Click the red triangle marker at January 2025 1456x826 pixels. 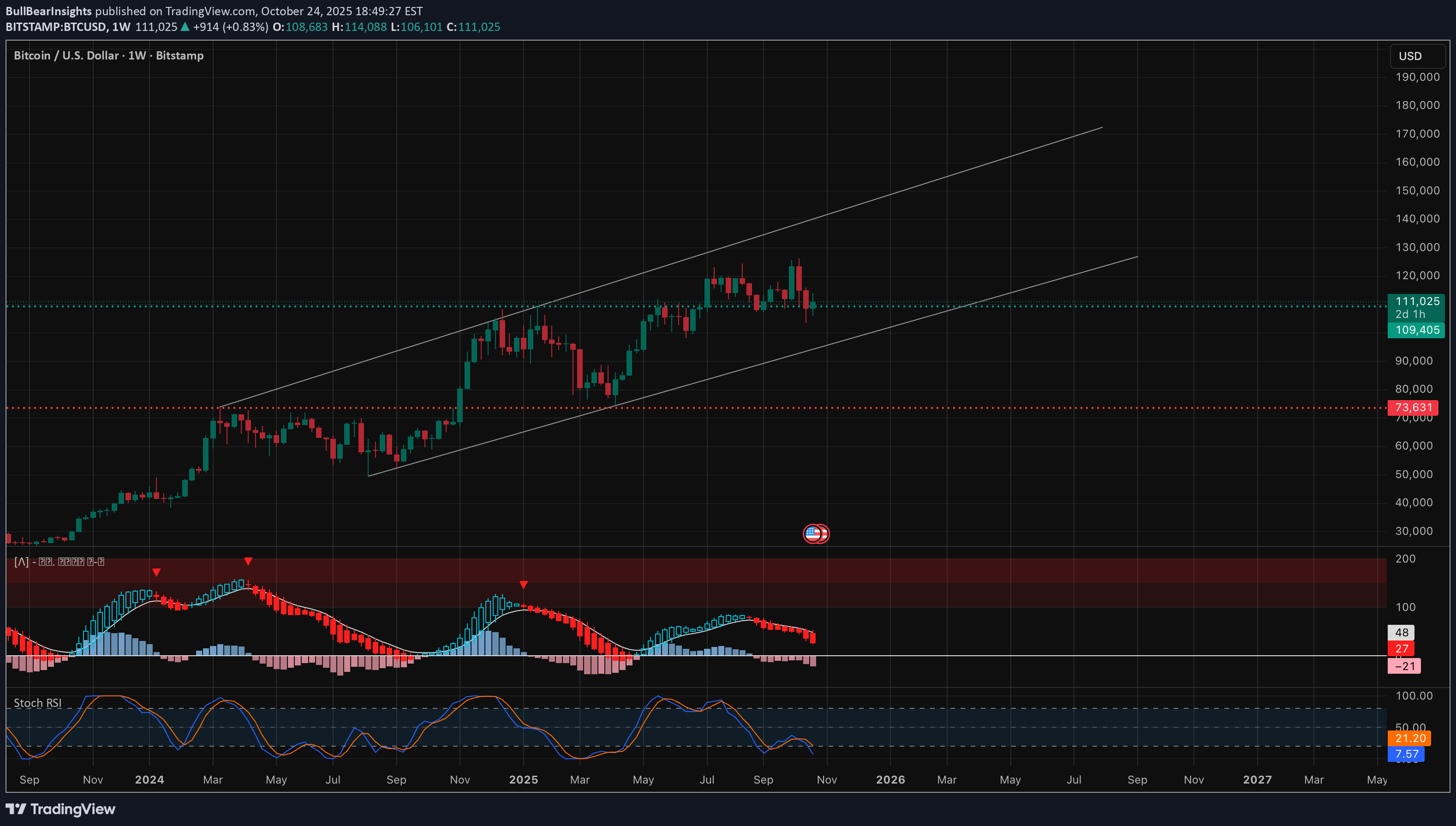click(524, 584)
